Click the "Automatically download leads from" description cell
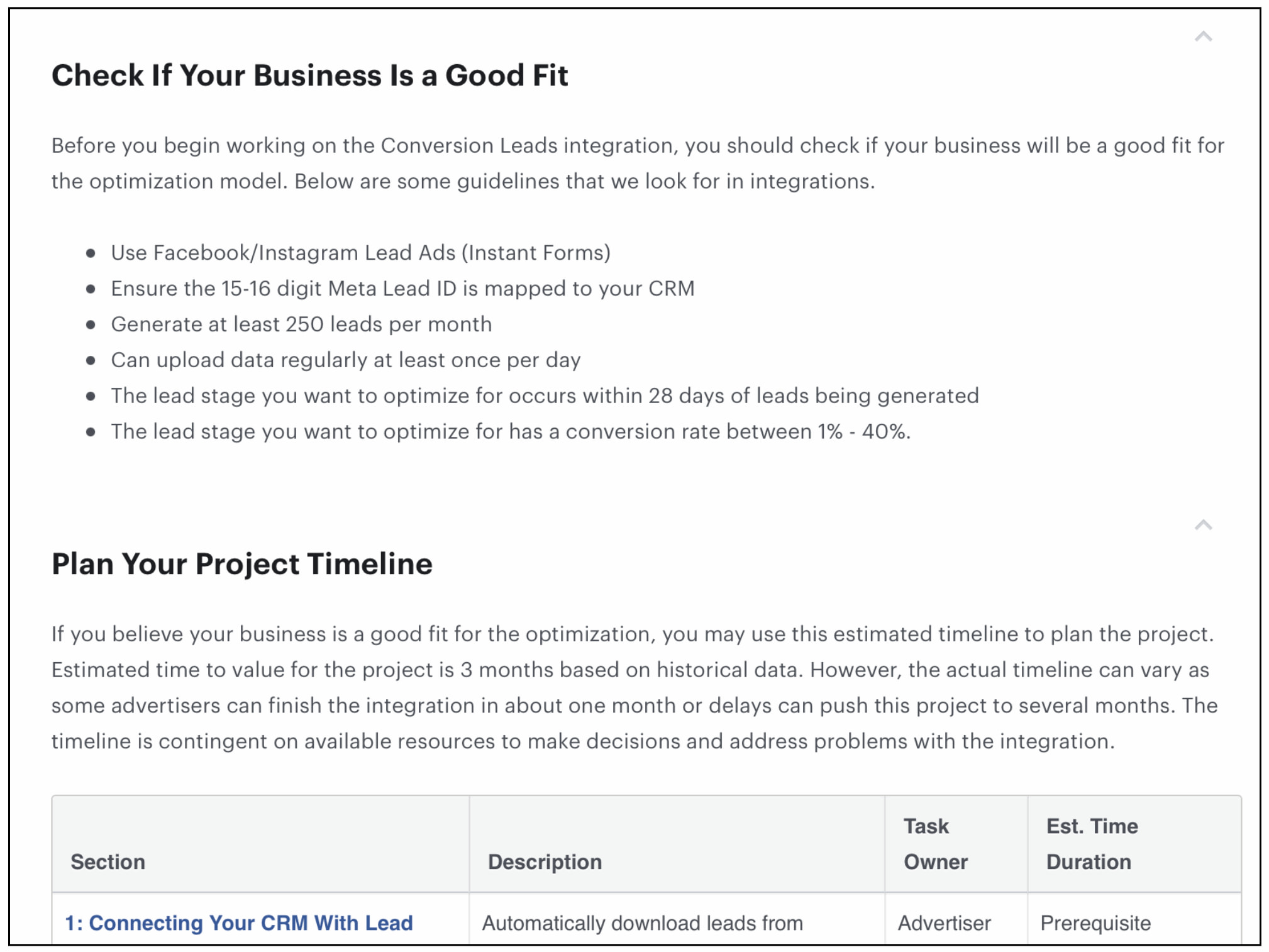The height and width of the screenshot is (952, 1269). (x=643, y=922)
